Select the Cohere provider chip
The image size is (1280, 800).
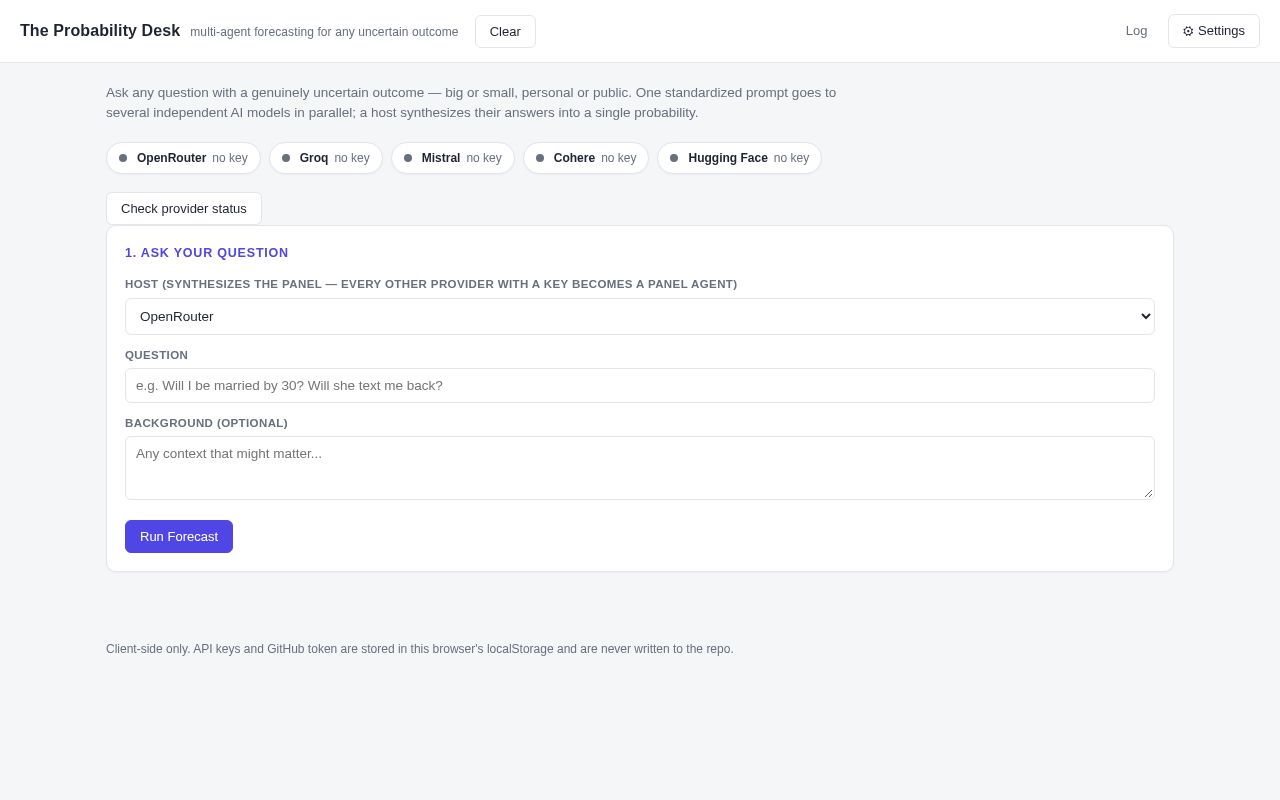click(x=586, y=158)
